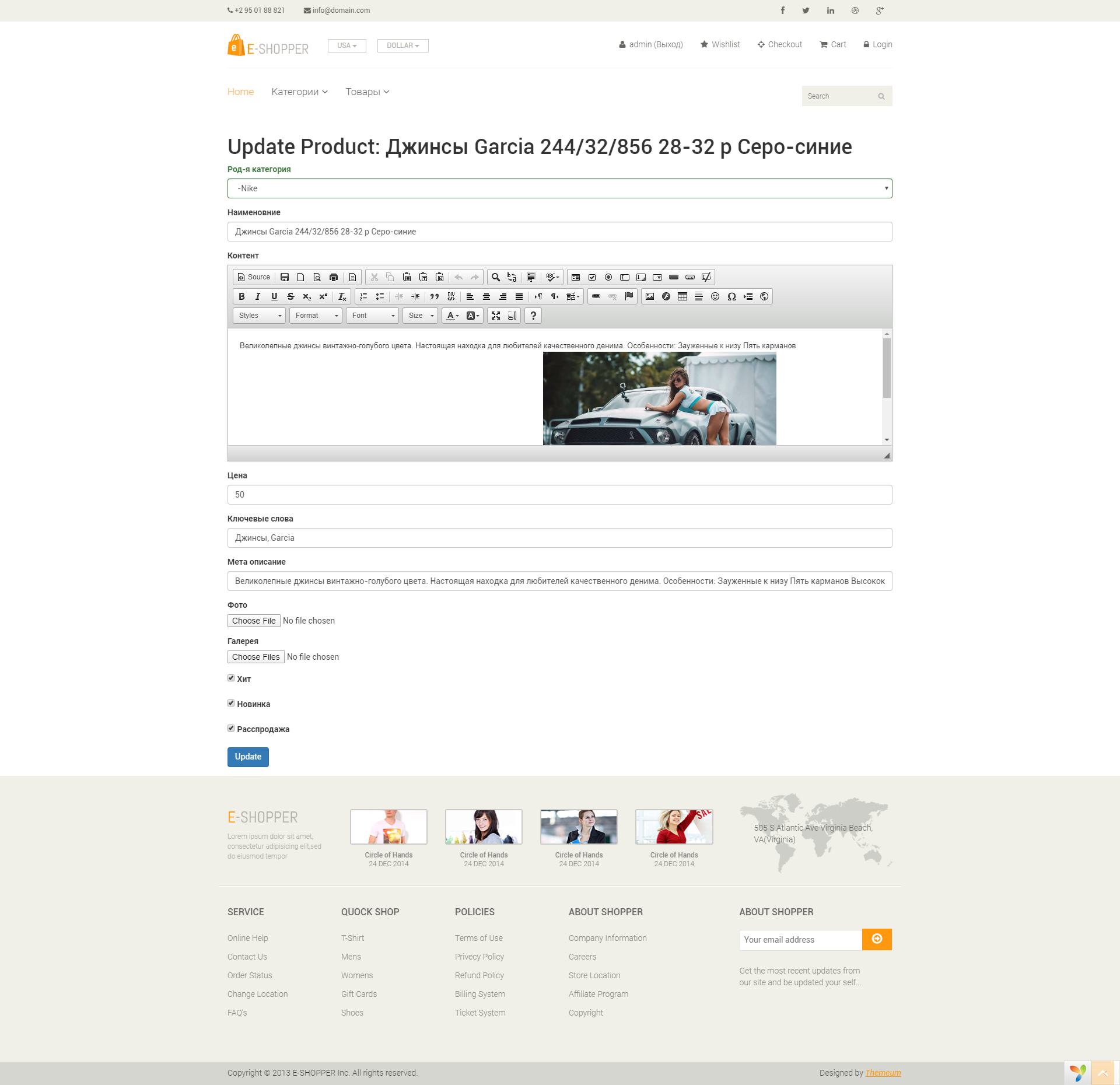This screenshot has width=1120, height=1085.
Task: Click the Source view button
Action: tap(254, 277)
